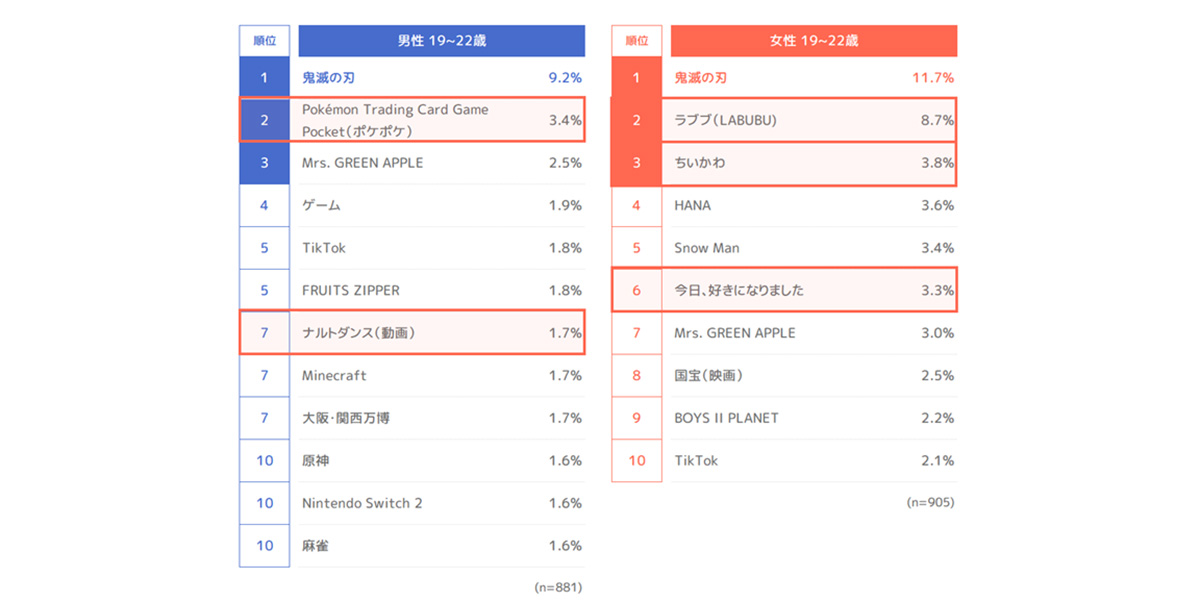Click the (n=905) sample size note
1200x615 pixels.
930,502
